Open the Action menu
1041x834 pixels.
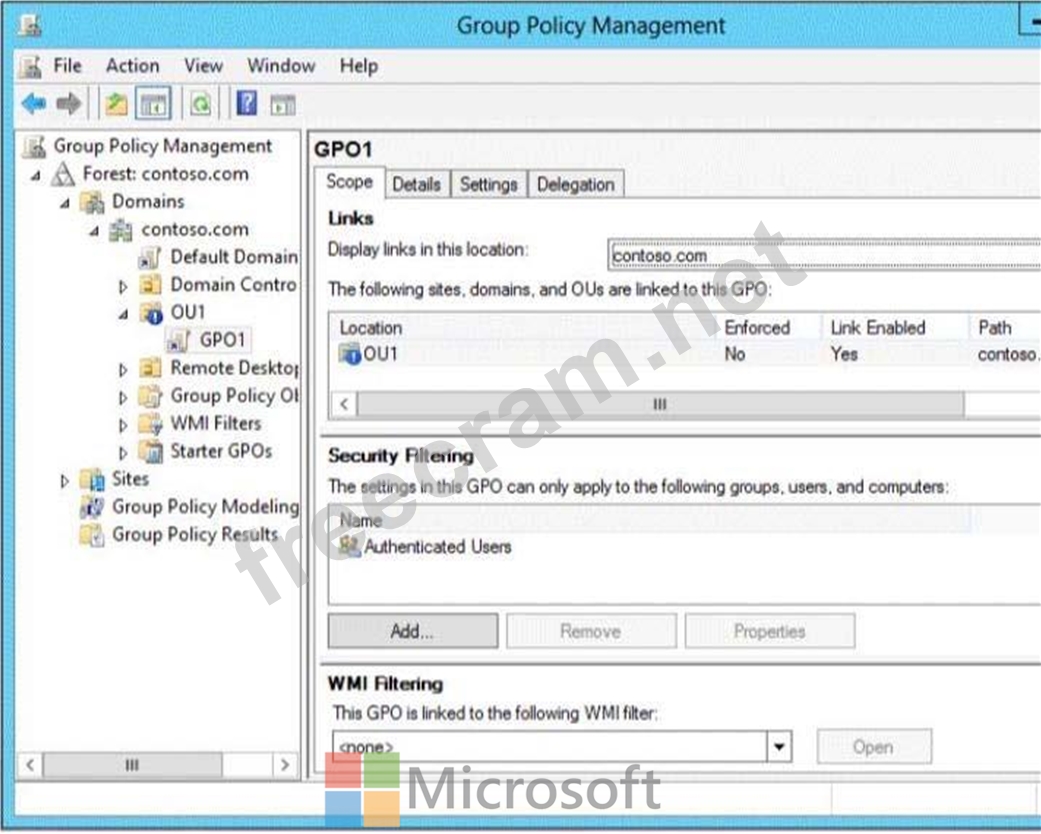click(x=133, y=66)
